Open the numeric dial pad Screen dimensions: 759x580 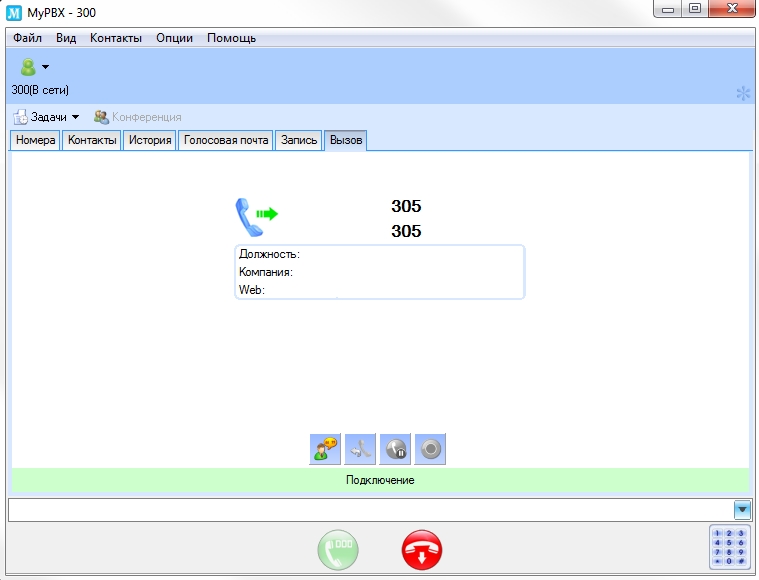tap(729, 549)
